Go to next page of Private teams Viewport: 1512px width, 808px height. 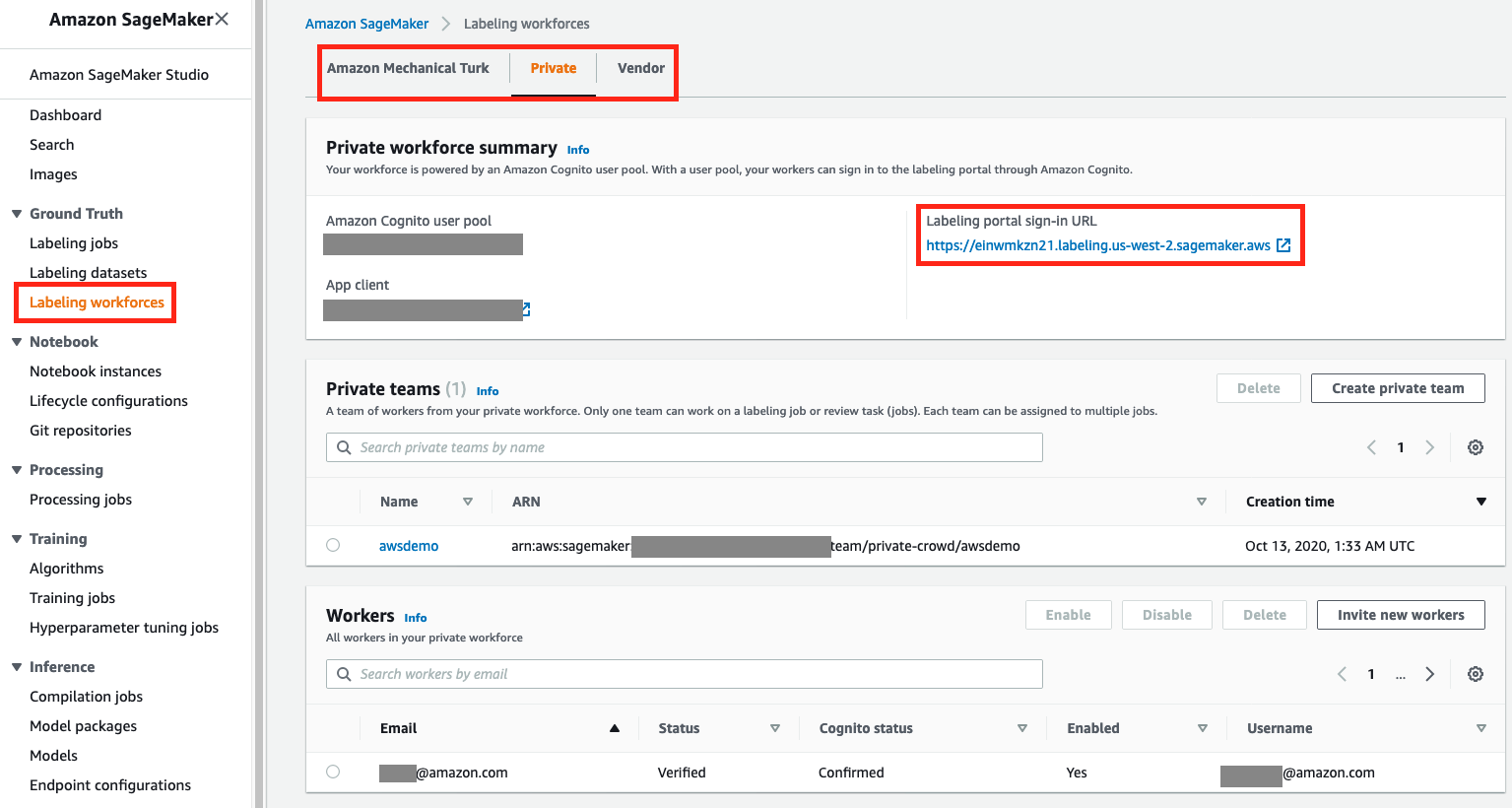point(1430,447)
